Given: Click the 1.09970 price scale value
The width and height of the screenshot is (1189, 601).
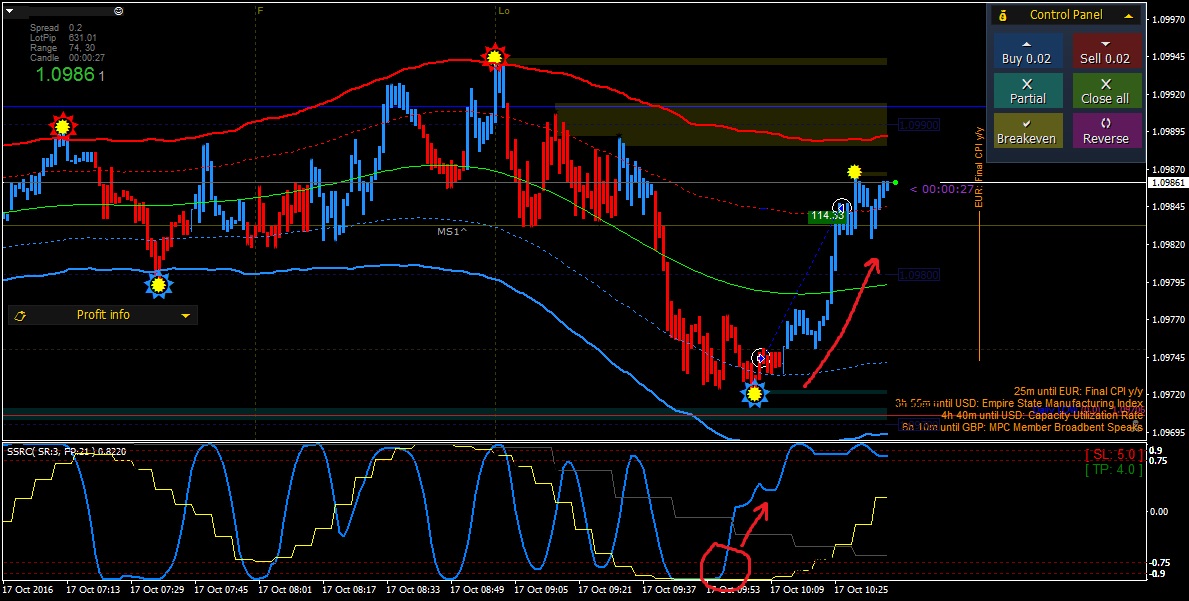Looking at the screenshot, I should (1168, 20).
